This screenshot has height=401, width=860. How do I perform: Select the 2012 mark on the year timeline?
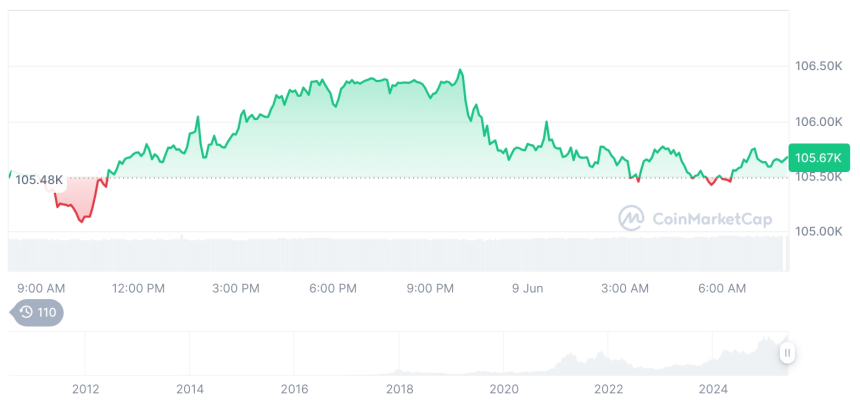click(85, 388)
